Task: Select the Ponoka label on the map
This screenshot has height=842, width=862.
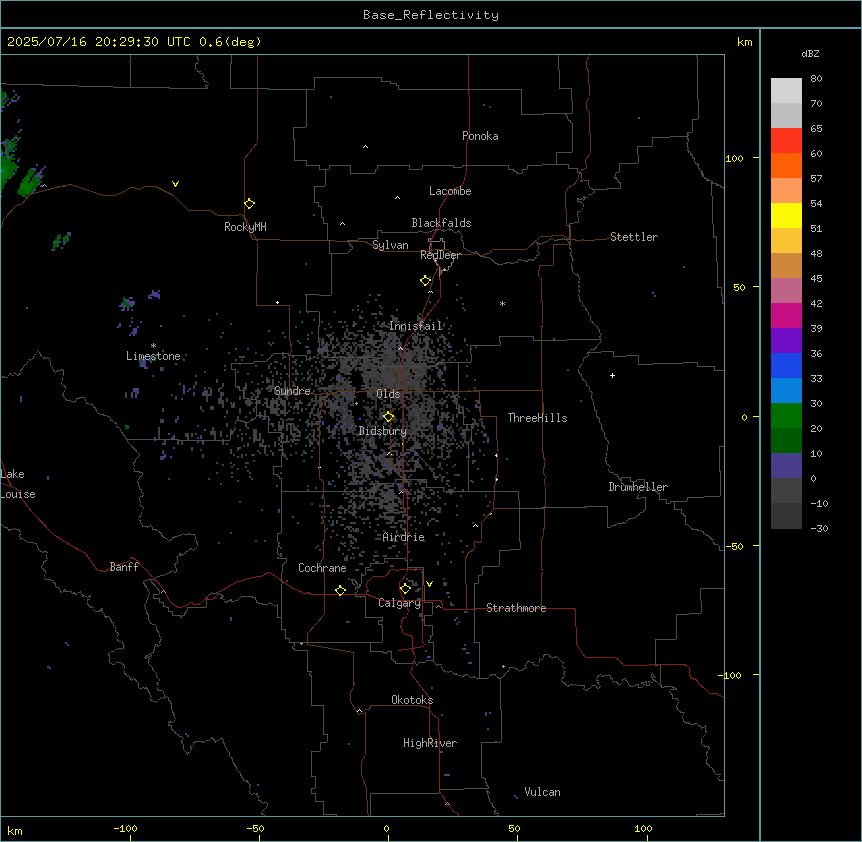Action: (x=480, y=136)
